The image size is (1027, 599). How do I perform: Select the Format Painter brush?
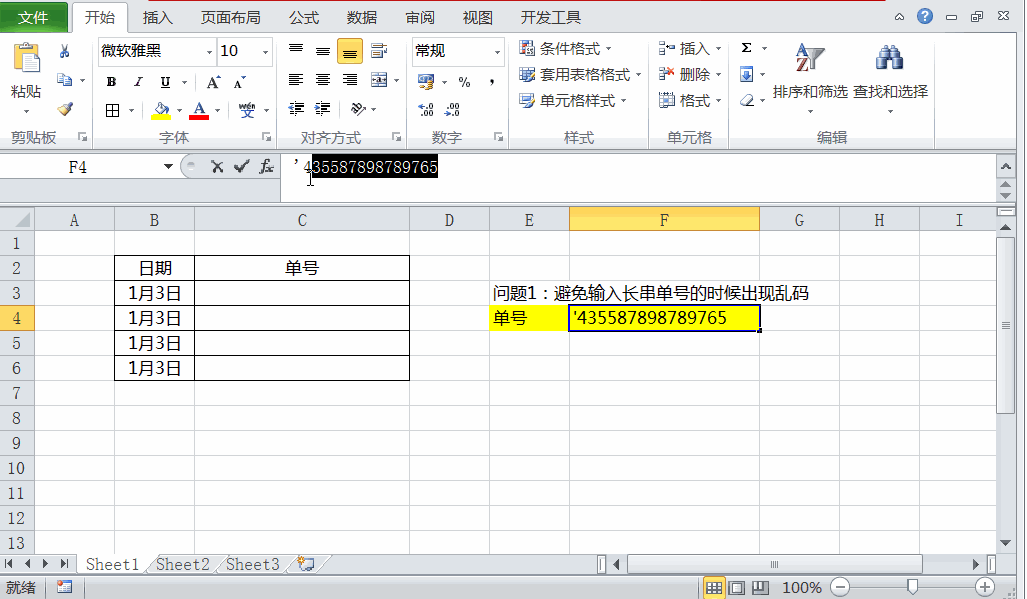pyautogui.click(x=64, y=109)
